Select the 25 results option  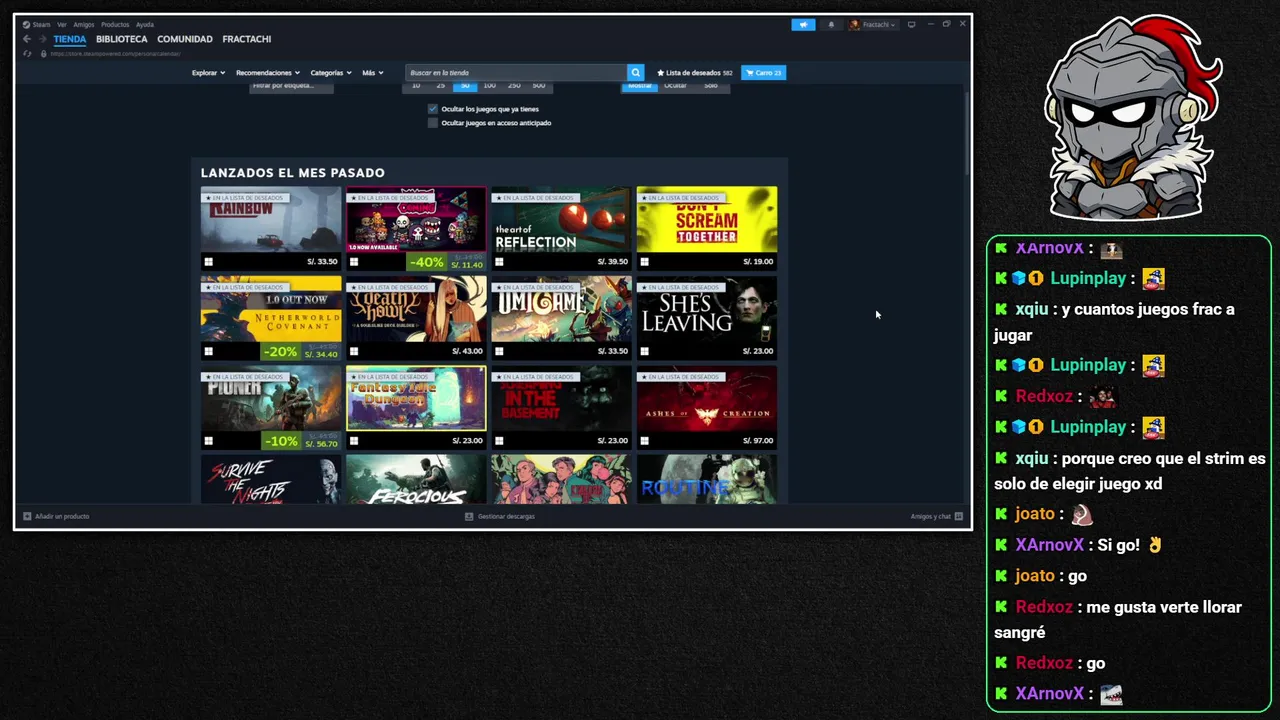click(x=440, y=86)
